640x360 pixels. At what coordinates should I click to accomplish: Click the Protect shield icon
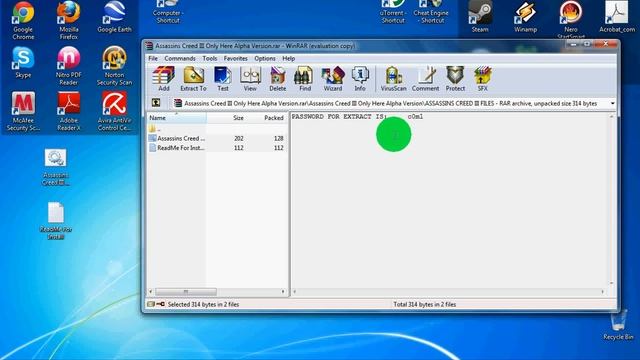455,79
